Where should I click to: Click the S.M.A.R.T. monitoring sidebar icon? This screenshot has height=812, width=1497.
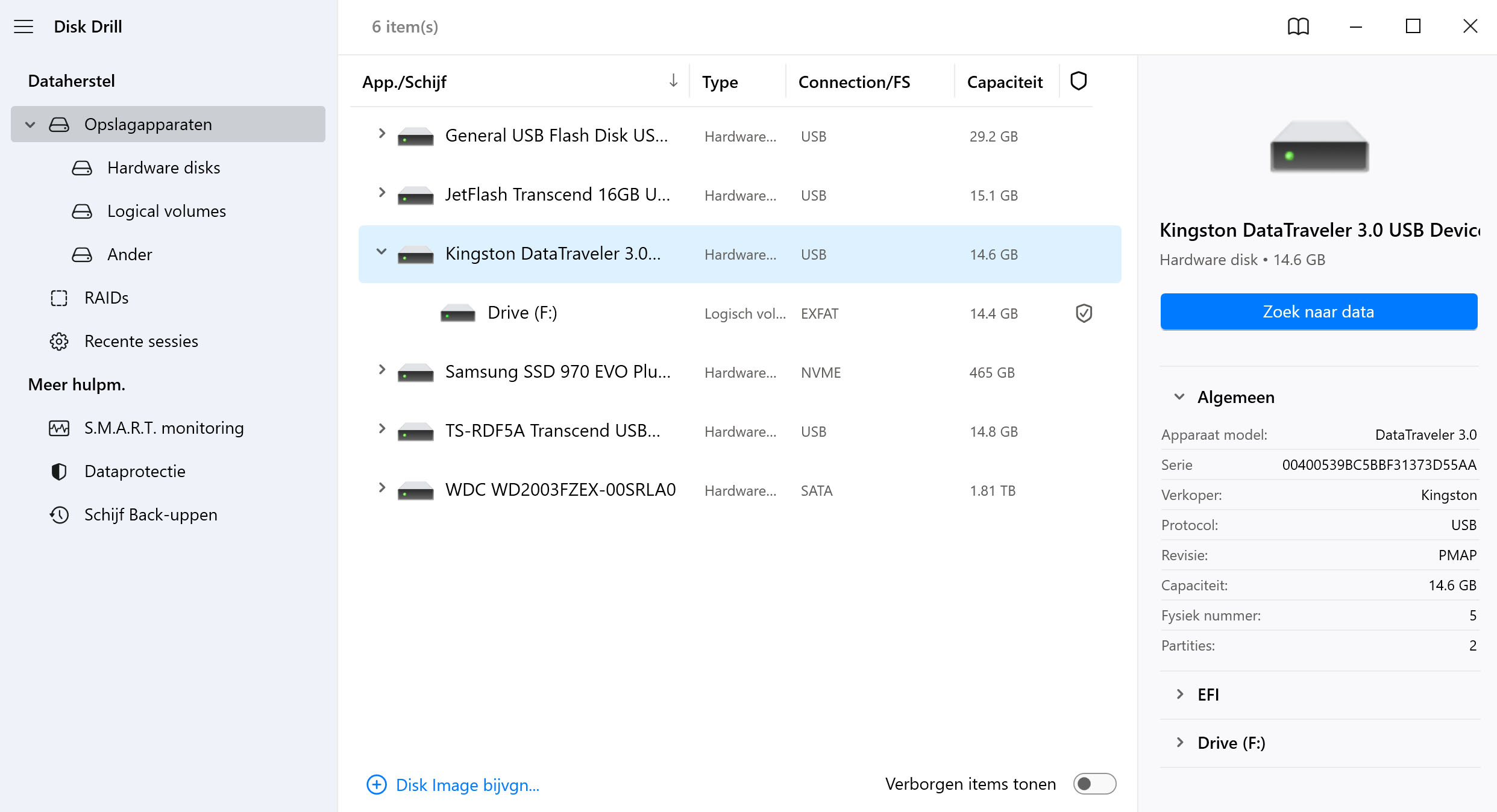[59, 428]
